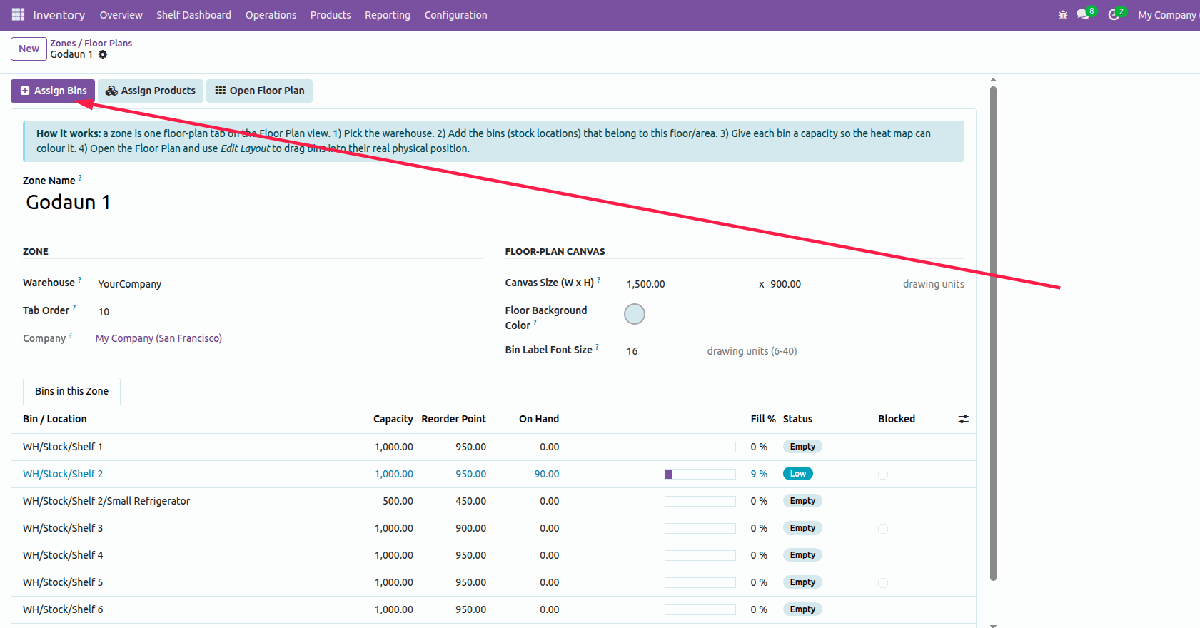The height and width of the screenshot is (628, 1200).
Task: Open My Company (San Francisco) link
Action: [x=158, y=339]
